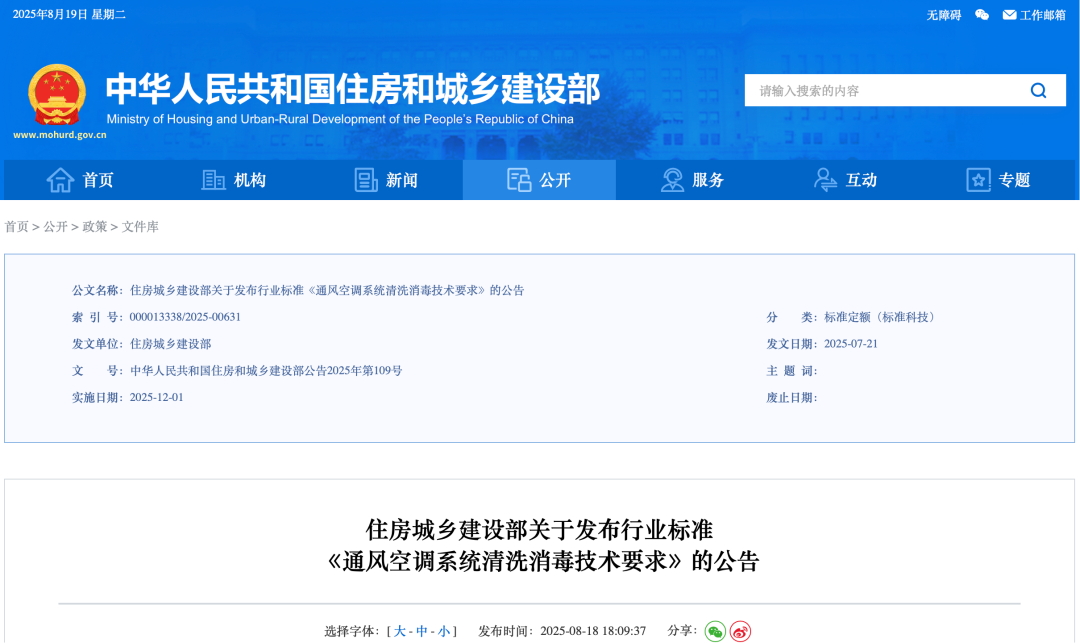1080x643 pixels.
Task: Set font size to 大
Action: [399, 631]
